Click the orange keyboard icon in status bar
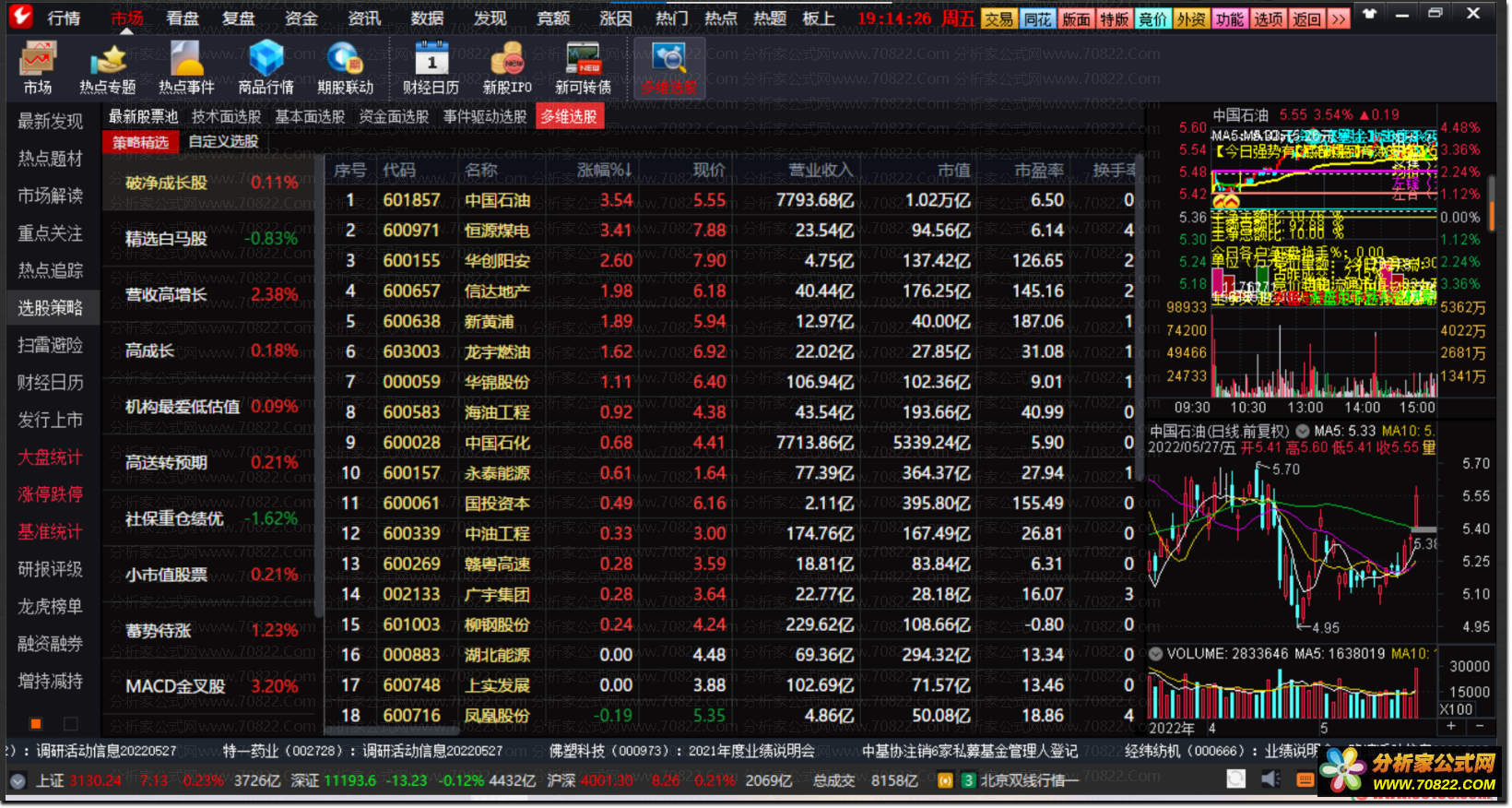The height and width of the screenshot is (808, 1512). pyautogui.click(x=1305, y=779)
